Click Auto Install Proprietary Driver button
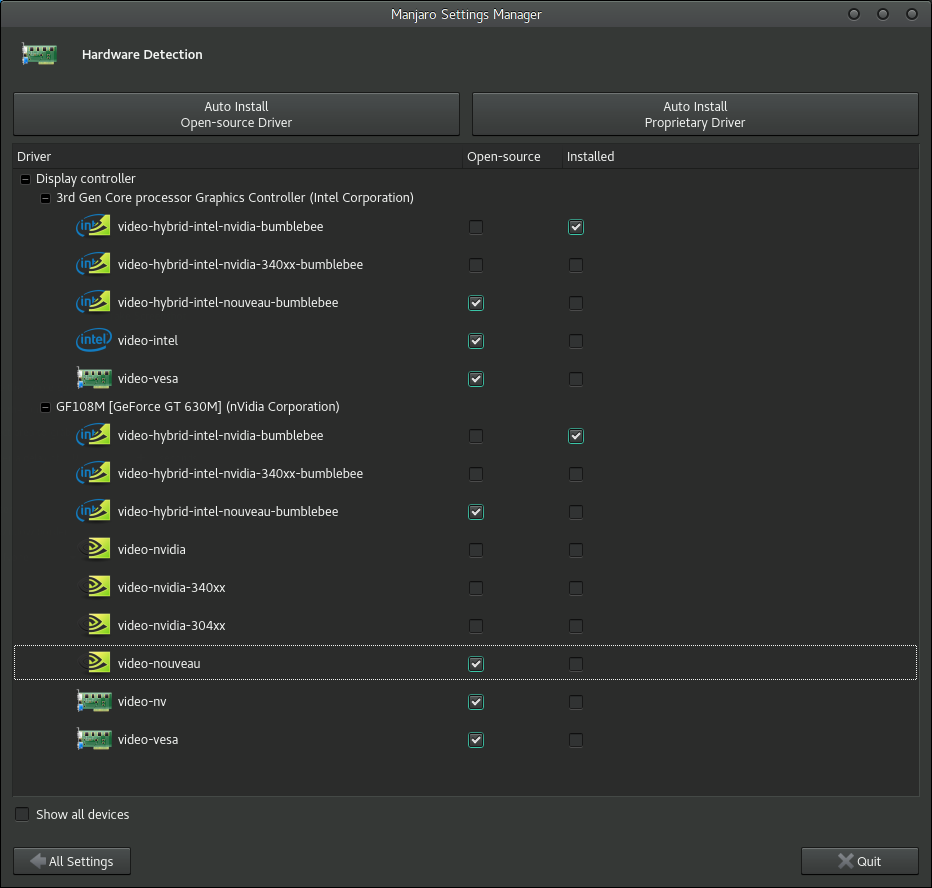The height and width of the screenshot is (888, 932). coord(695,114)
